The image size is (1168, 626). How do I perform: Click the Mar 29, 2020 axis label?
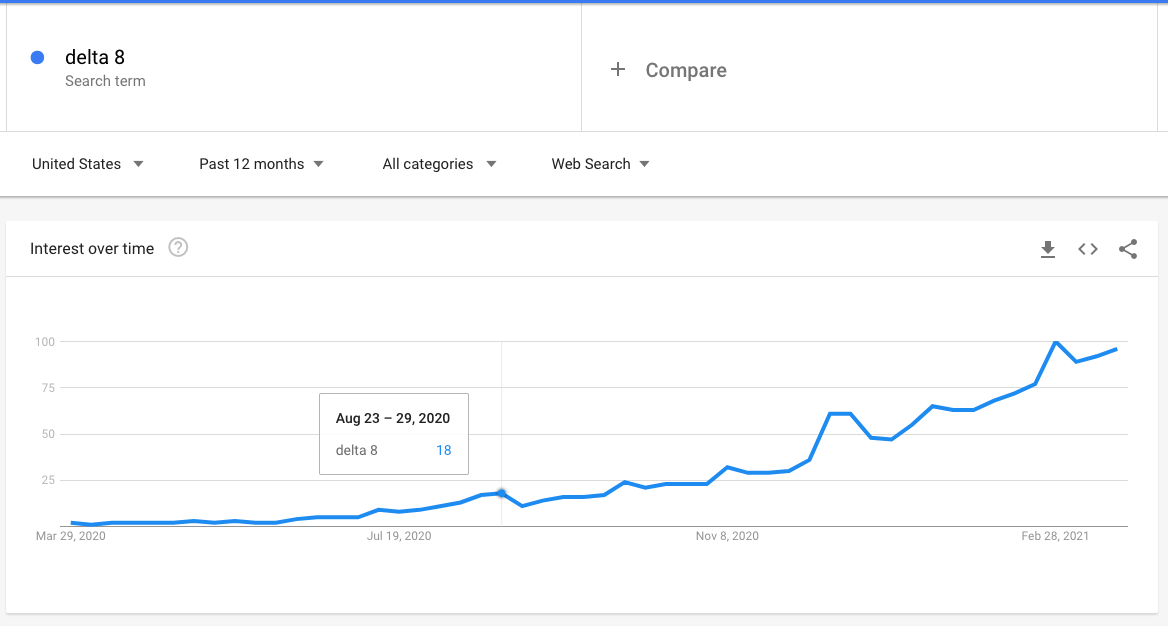click(x=71, y=536)
